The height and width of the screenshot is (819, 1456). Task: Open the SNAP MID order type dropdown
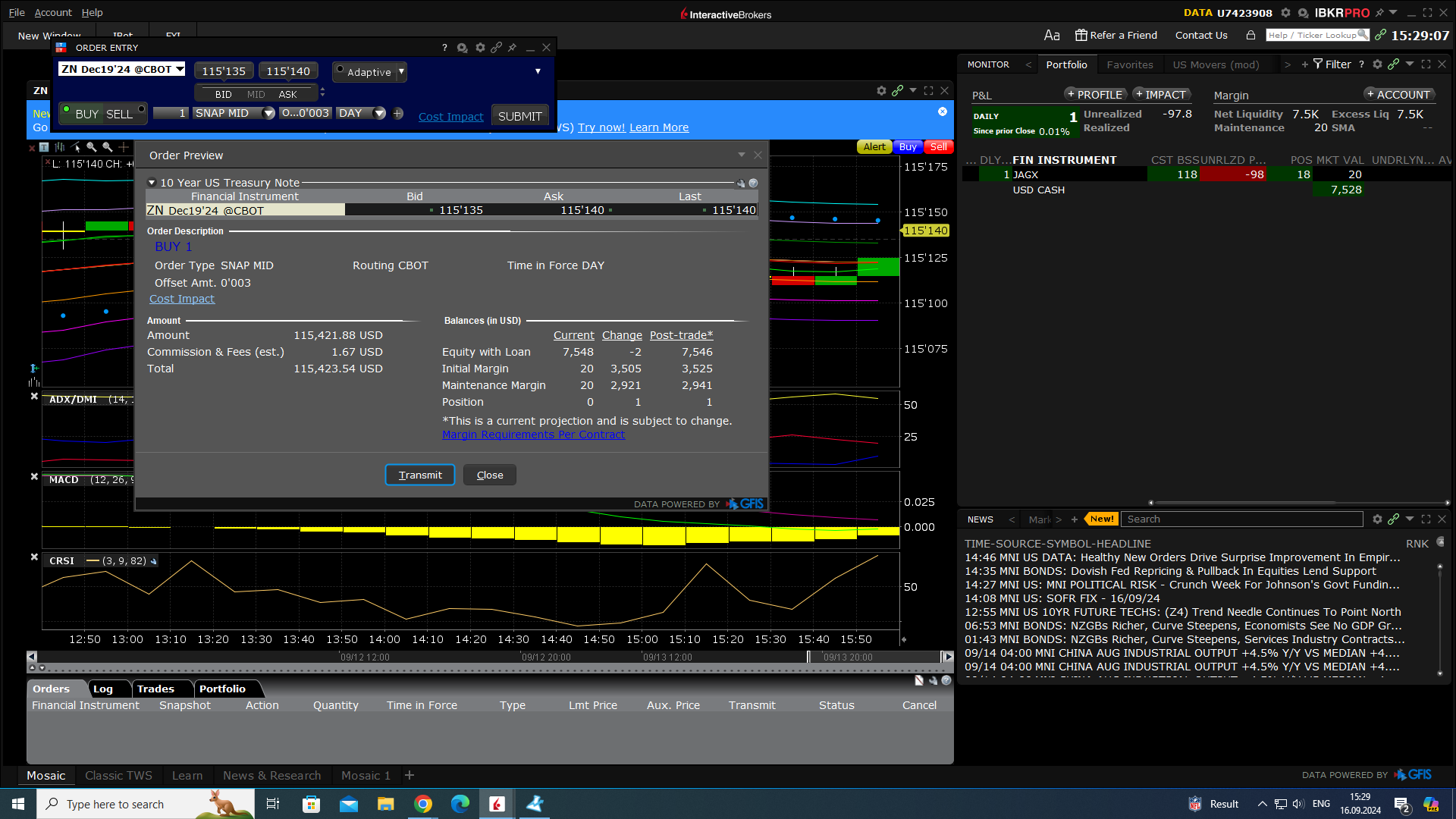pos(268,114)
